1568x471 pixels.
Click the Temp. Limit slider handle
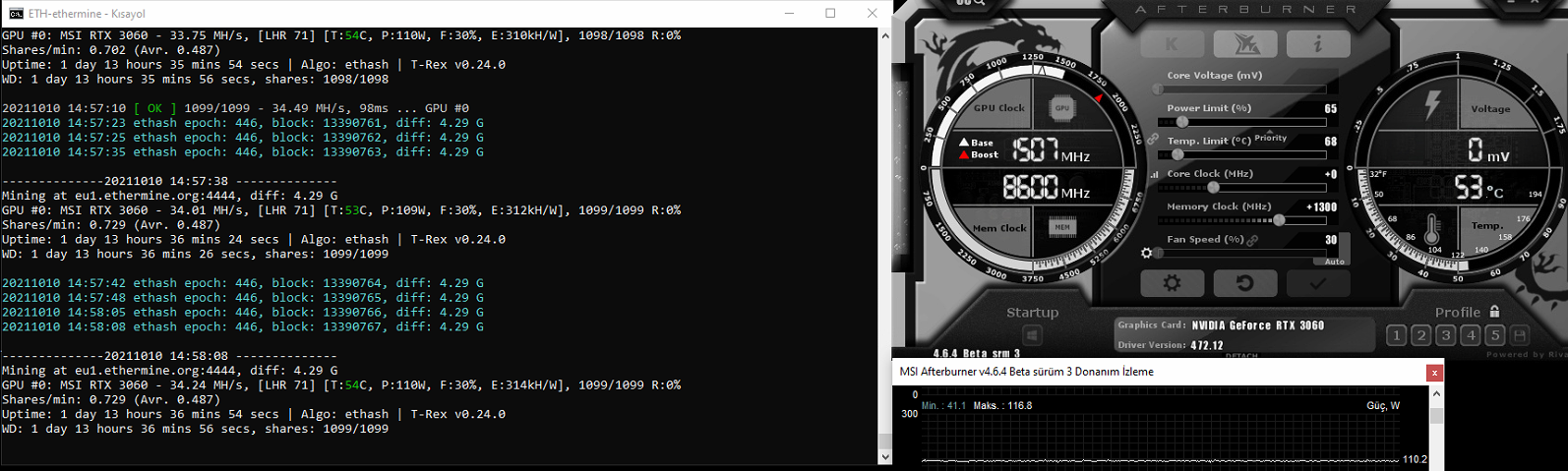tap(1177, 155)
